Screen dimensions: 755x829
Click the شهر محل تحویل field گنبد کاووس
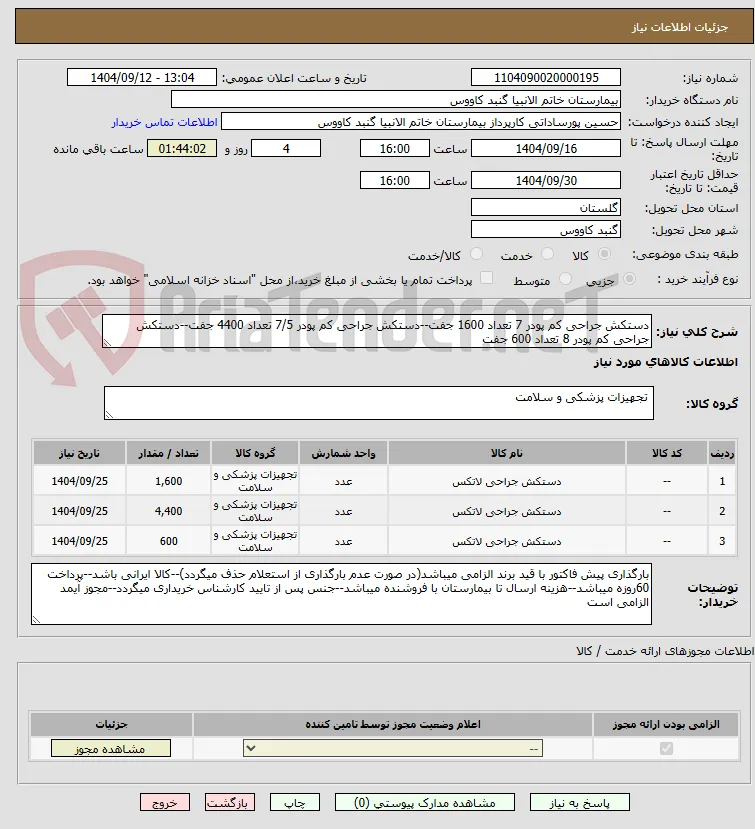pyautogui.click(x=546, y=229)
